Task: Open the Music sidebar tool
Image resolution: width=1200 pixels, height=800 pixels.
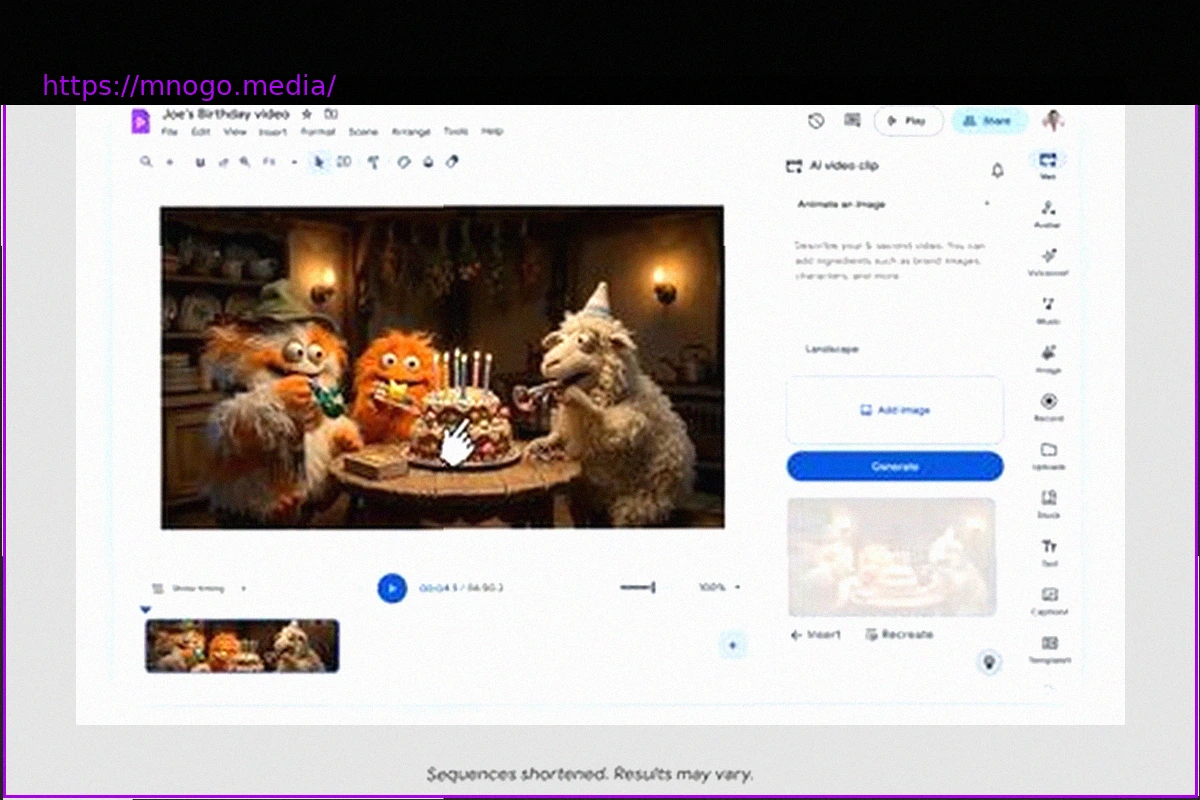Action: tap(1047, 310)
